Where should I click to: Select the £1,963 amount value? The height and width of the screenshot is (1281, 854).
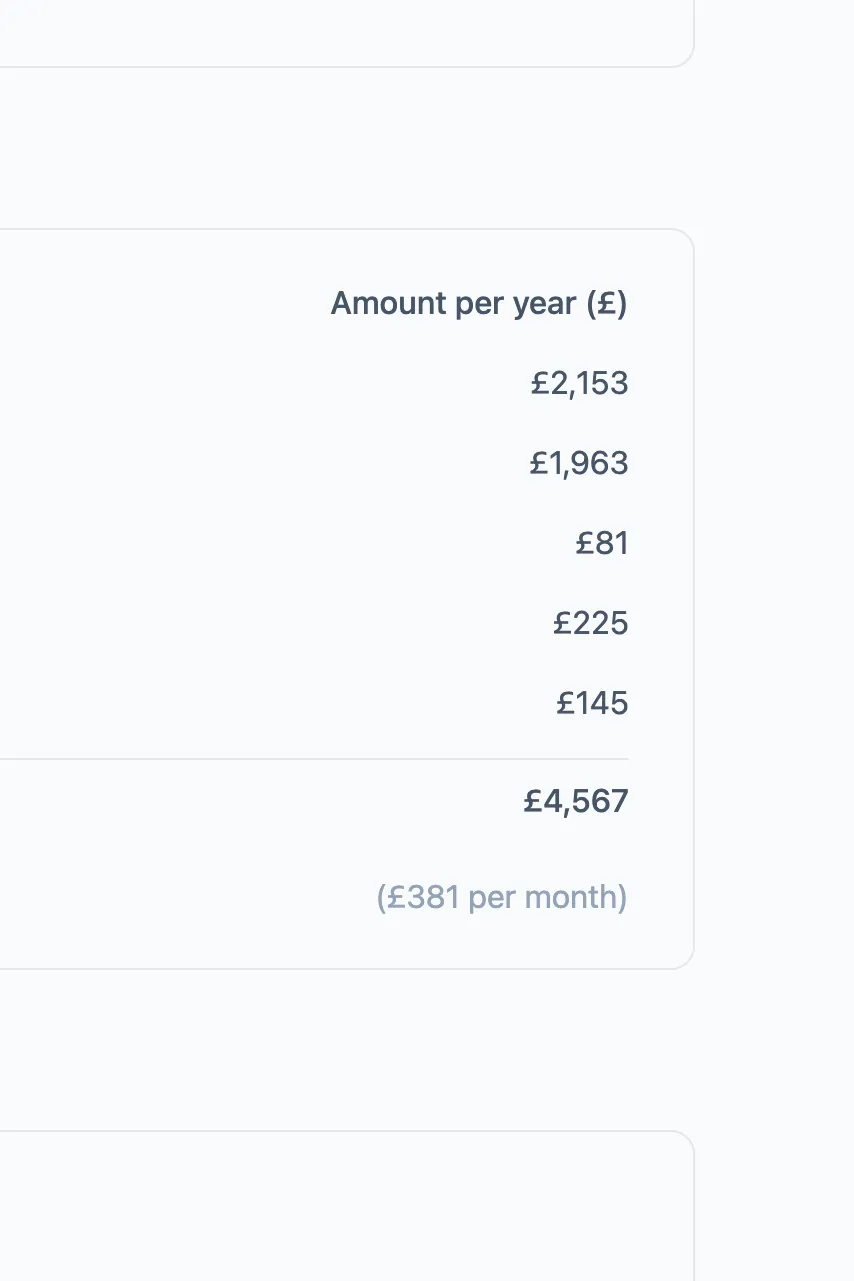[x=579, y=463]
